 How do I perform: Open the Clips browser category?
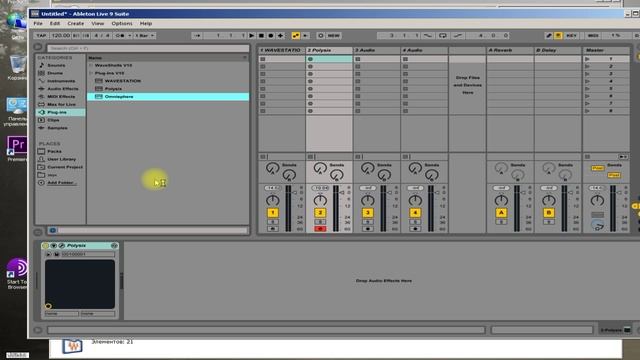53,120
